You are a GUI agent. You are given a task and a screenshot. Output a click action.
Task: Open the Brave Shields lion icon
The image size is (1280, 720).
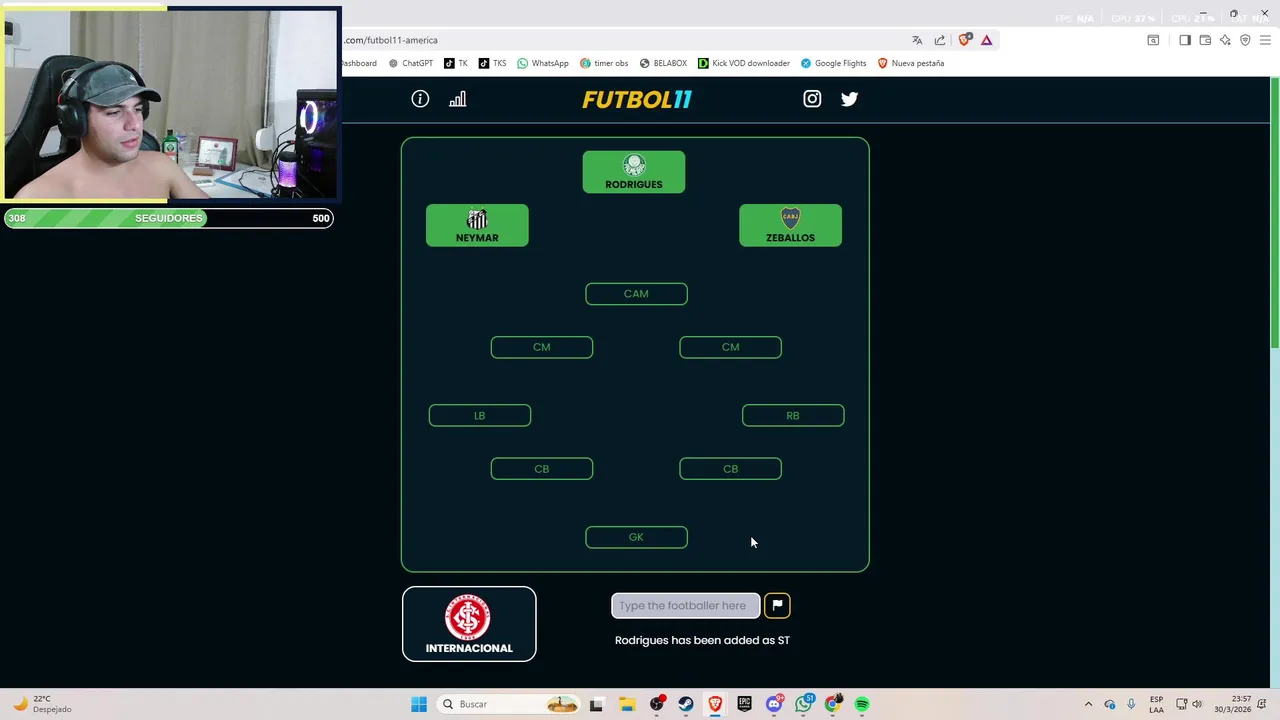(x=965, y=40)
